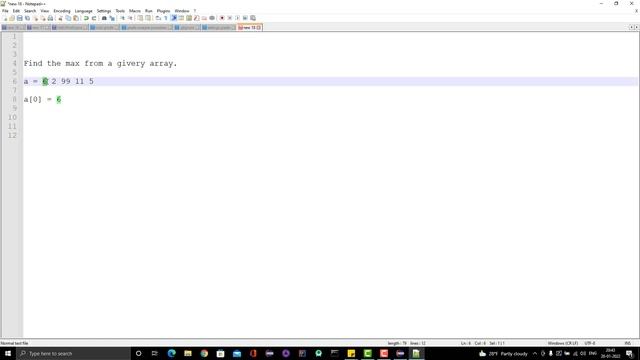Open the Windows Start menu

(8, 353)
